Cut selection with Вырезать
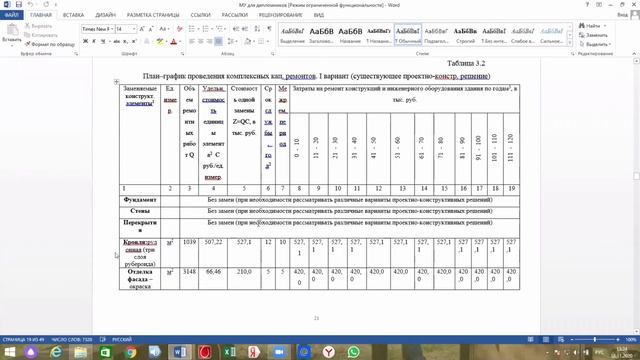This screenshot has width=640, height=360. coord(39,26)
